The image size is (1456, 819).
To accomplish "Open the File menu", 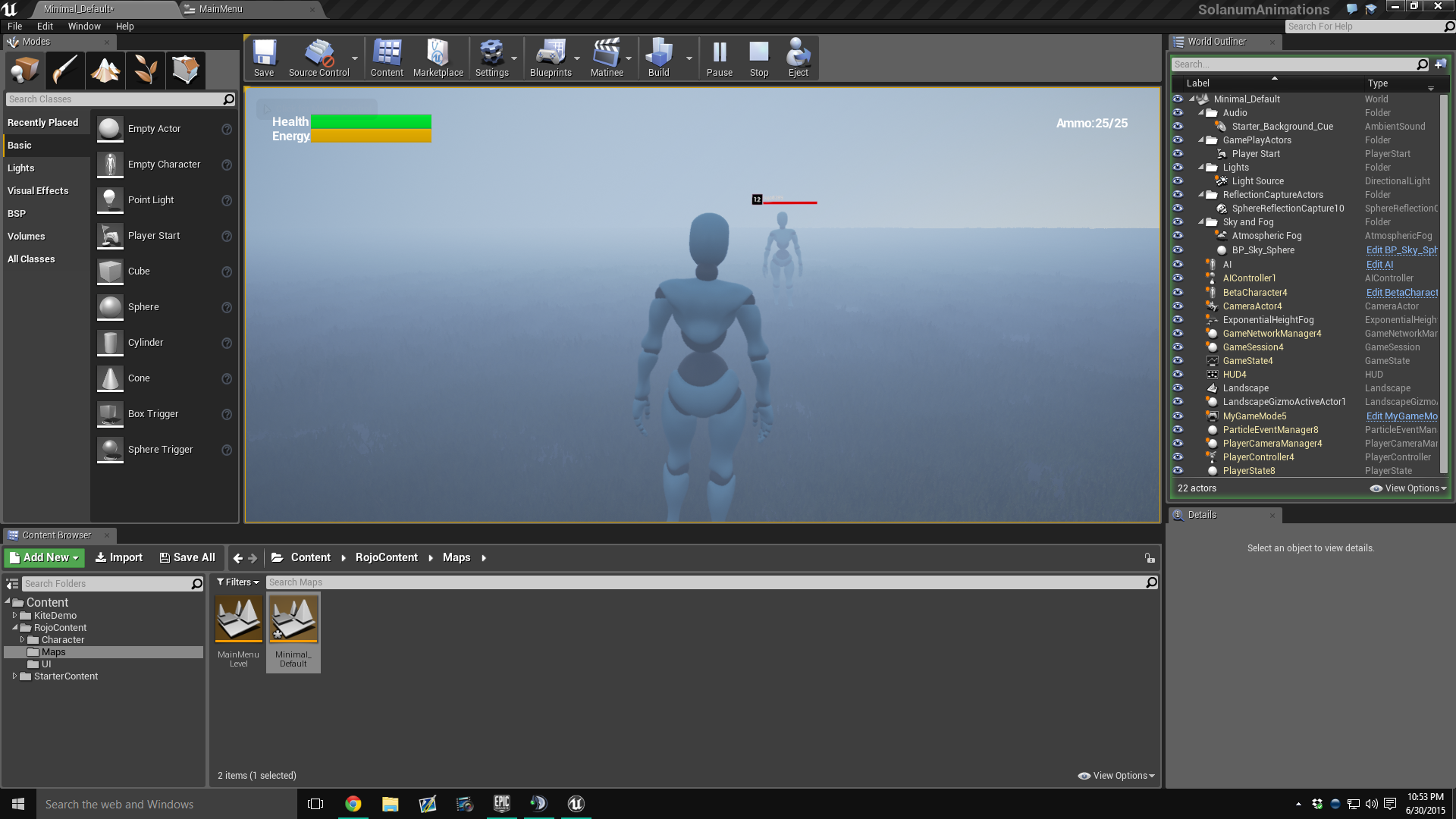I will pos(14,27).
